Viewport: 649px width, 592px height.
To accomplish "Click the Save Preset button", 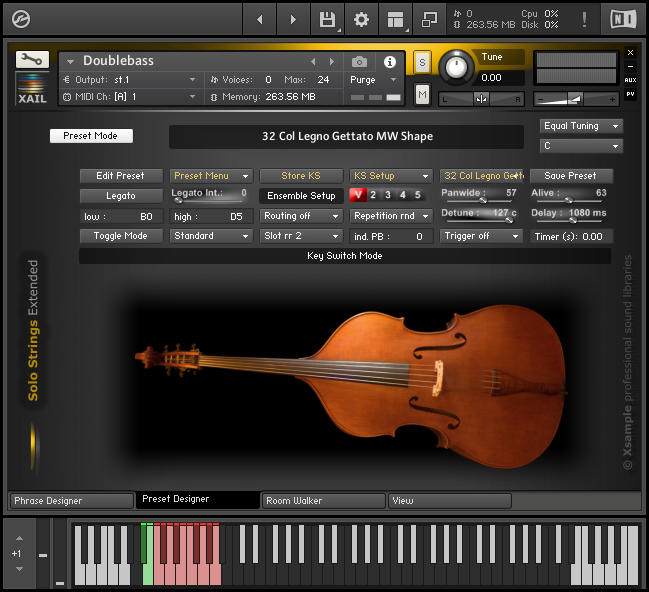I will tap(570, 176).
